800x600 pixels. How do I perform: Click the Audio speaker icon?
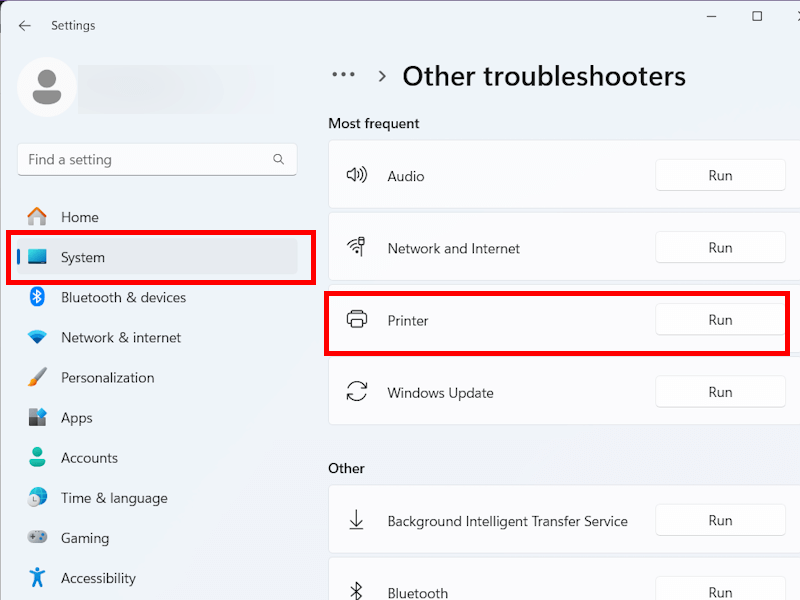pyautogui.click(x=357, y=175)
